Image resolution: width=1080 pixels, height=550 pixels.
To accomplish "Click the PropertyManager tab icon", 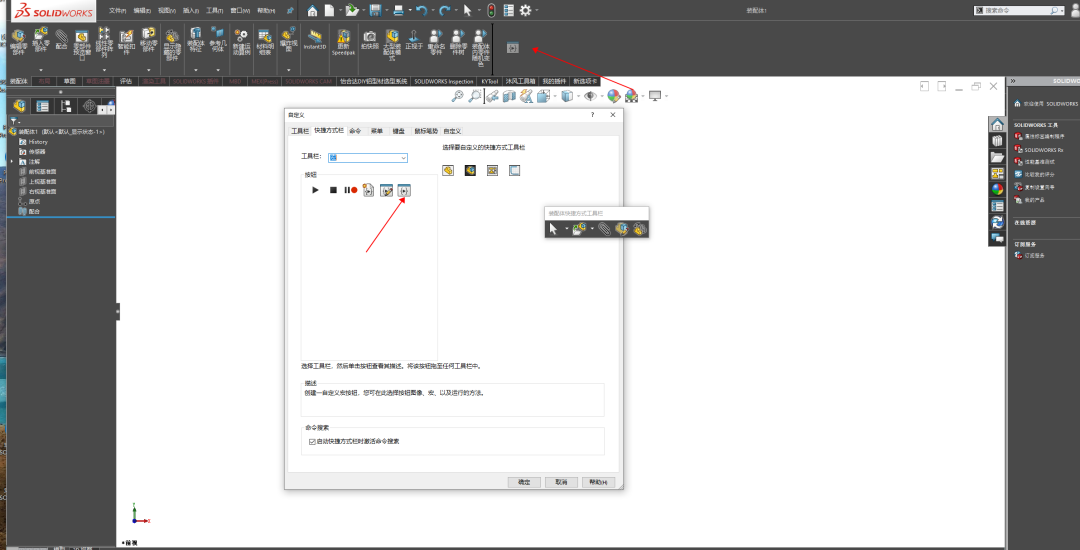I will (43, 106).
